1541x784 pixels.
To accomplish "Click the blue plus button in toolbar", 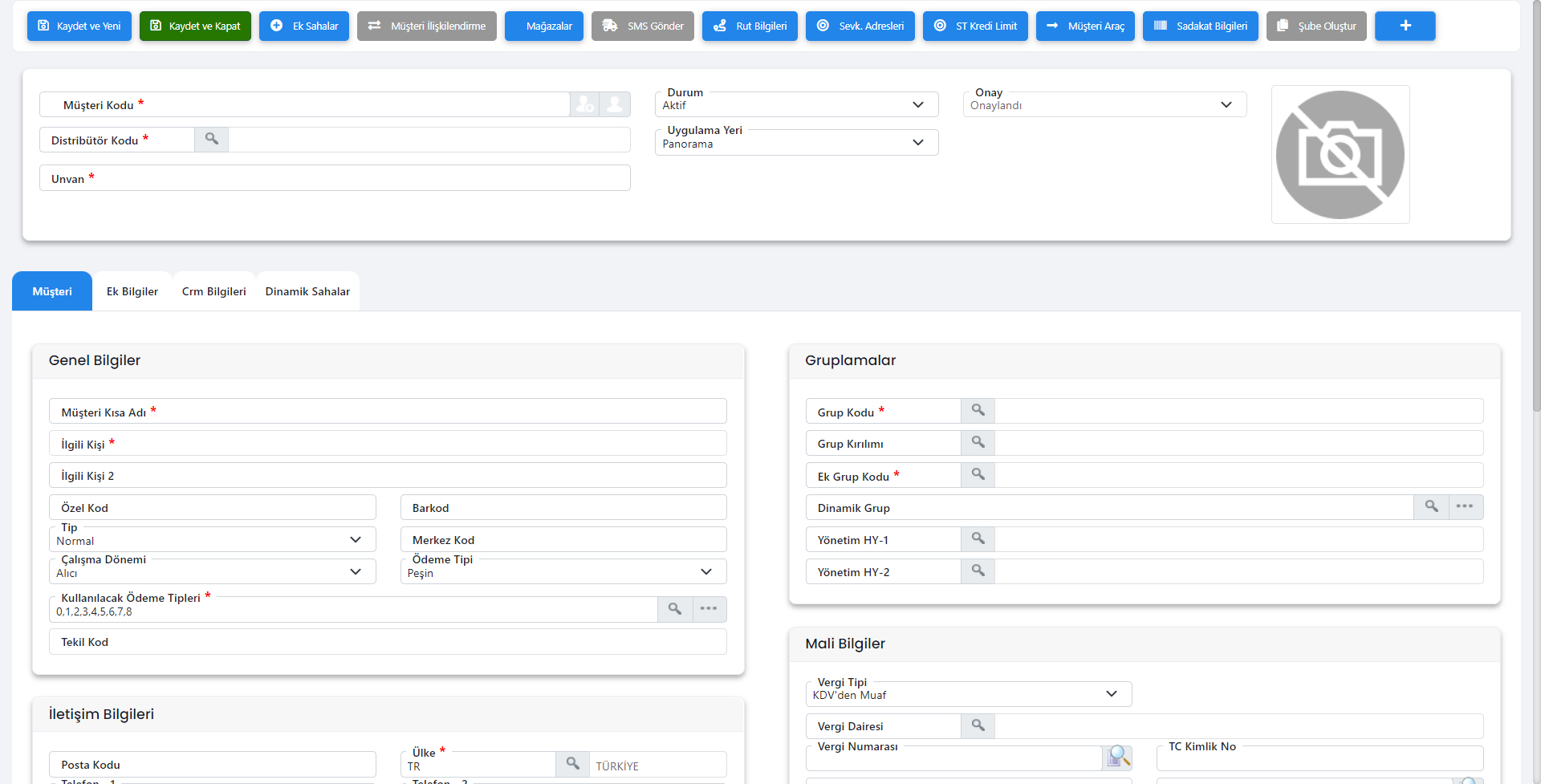I will tap(1405, 26).
